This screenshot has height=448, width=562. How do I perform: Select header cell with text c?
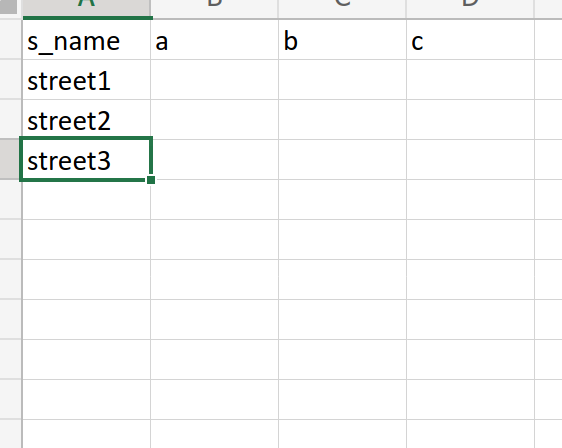click(470, 40)
